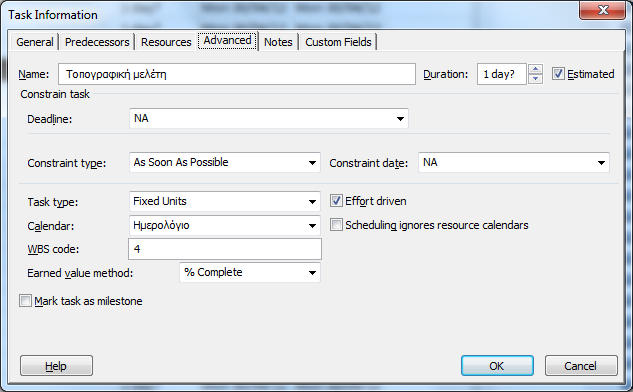Open the Constraint date dropdown
This screenshot has width=633, height=392.
click(601, 163)
